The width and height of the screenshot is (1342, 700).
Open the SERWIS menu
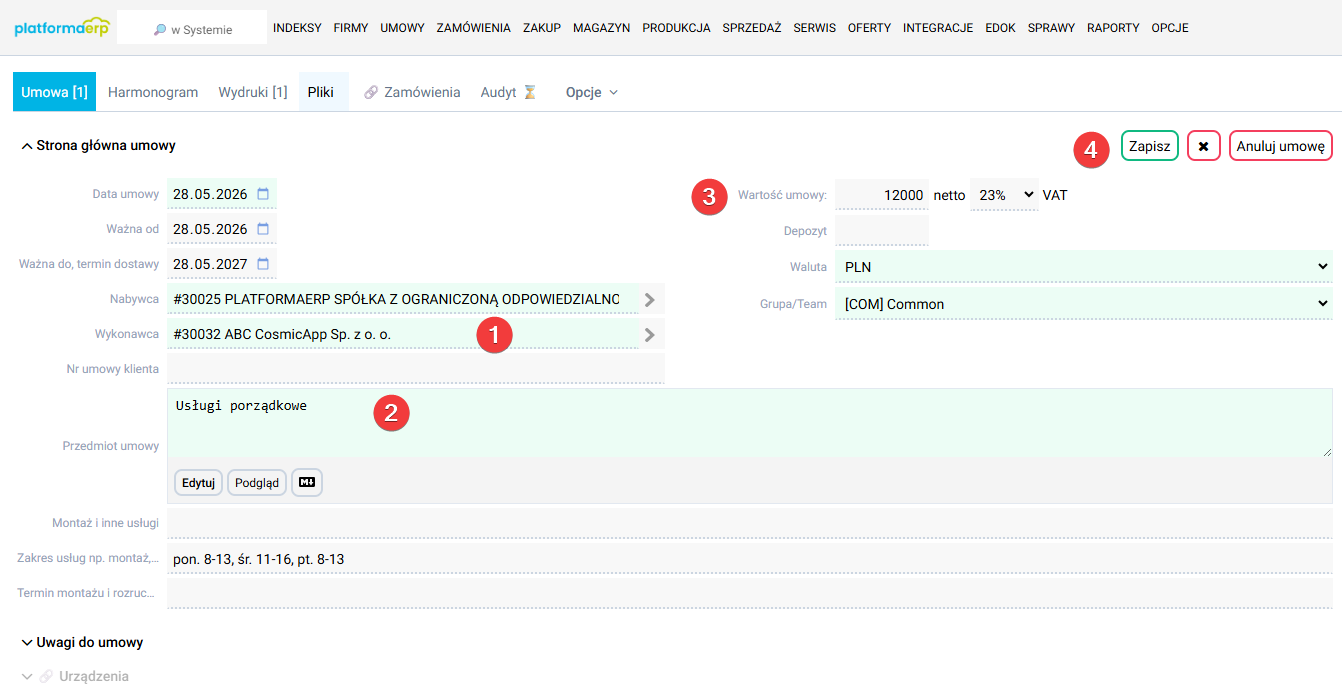click(815, 28)
